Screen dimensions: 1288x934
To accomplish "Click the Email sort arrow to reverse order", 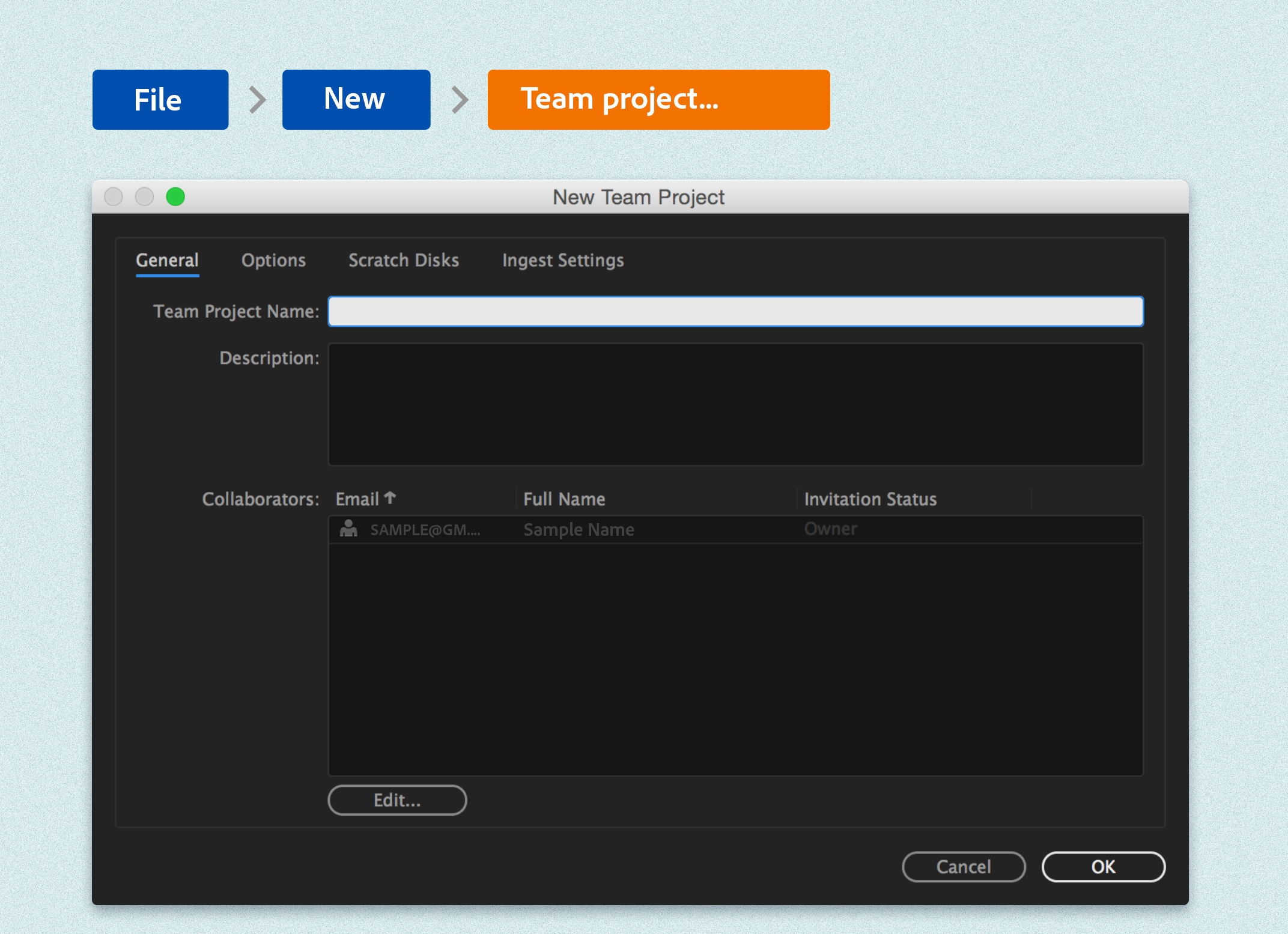I will point(390,498).
